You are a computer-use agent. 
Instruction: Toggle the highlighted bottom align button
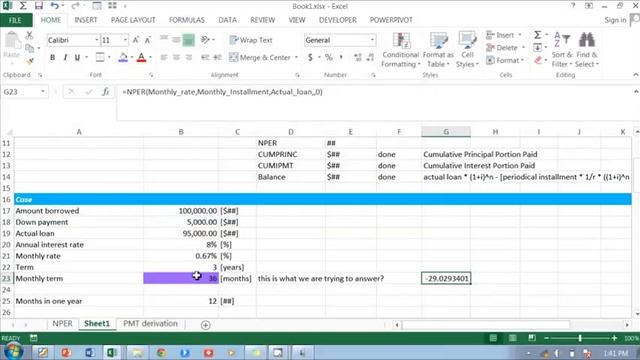[x=189, y=40]
